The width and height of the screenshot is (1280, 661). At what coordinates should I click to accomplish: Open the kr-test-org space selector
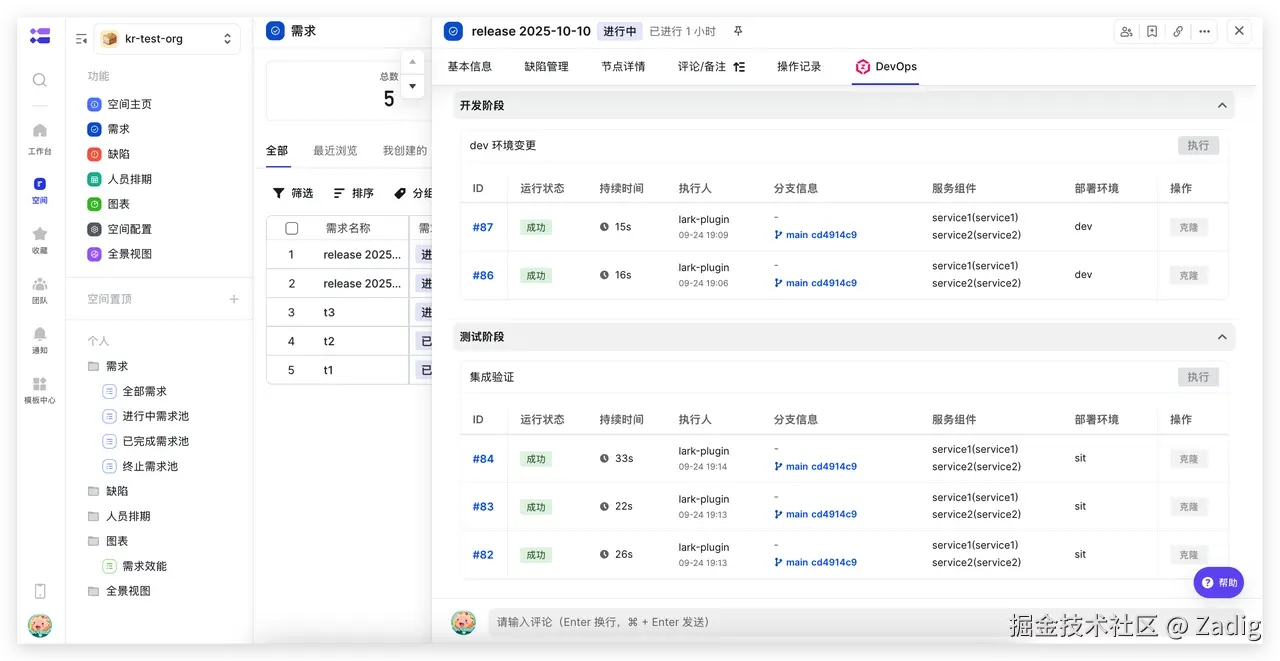click(x=167, y=39)
